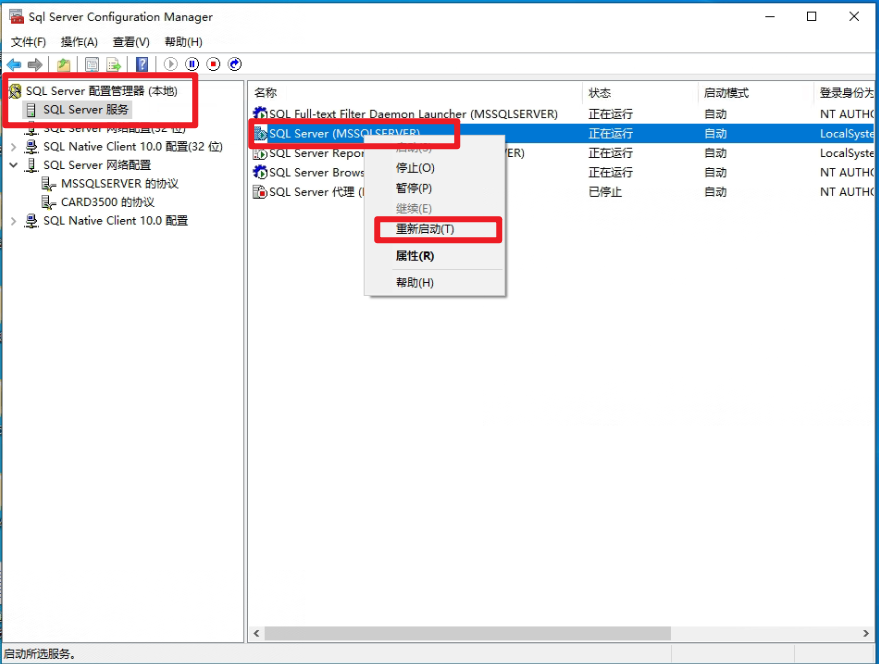Click the status bar text 启动所选服务
Screen dimensions: 879x664
click(39, 654)
